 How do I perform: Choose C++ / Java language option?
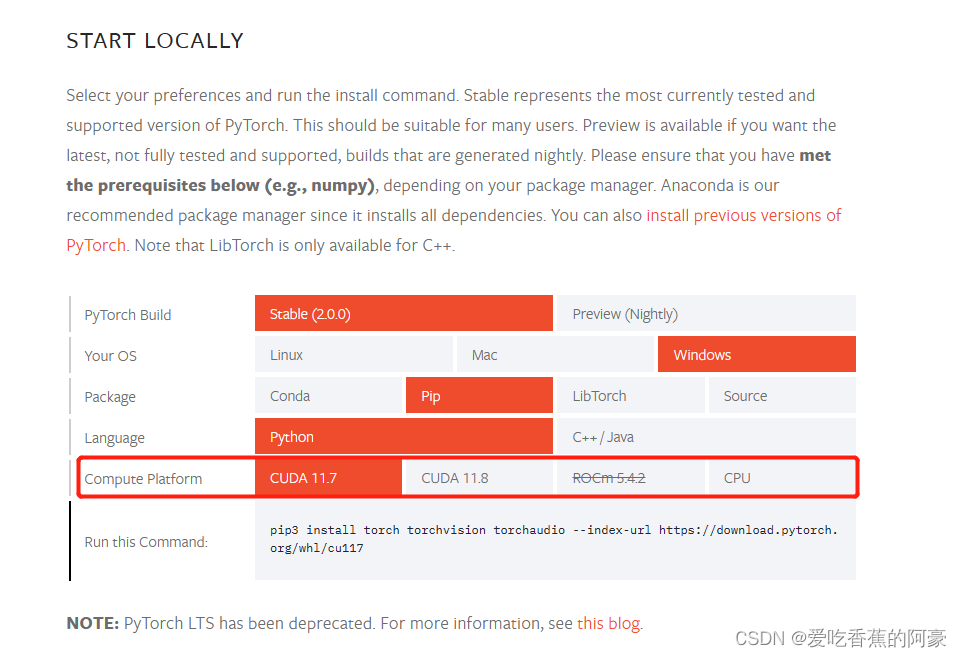706,437
